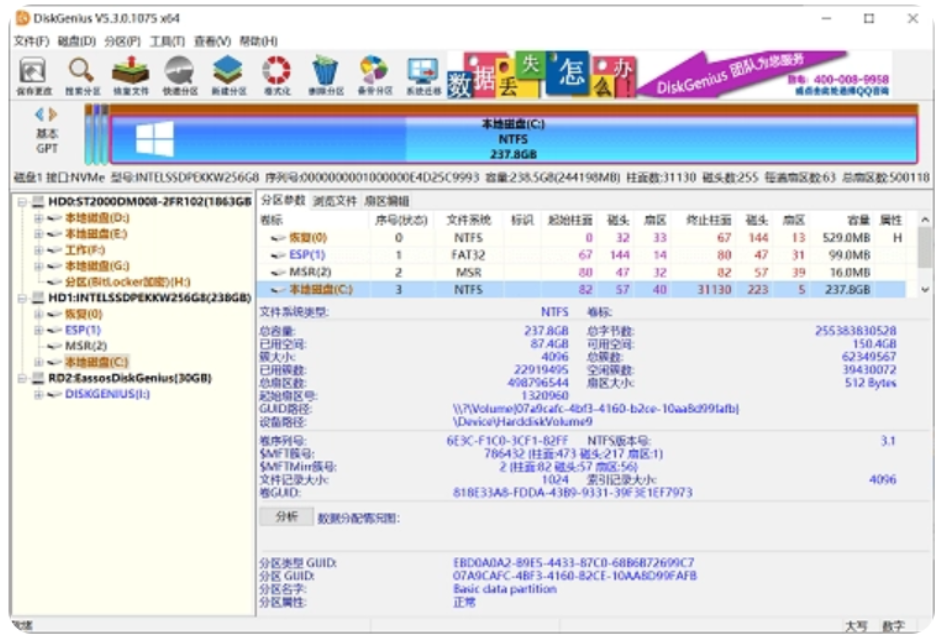This screenshot has width=946, height=644.
Task: Collapse the RD2:EassosDiskGenius disk node
Action: pyautogui.click(x=22, y=378)
